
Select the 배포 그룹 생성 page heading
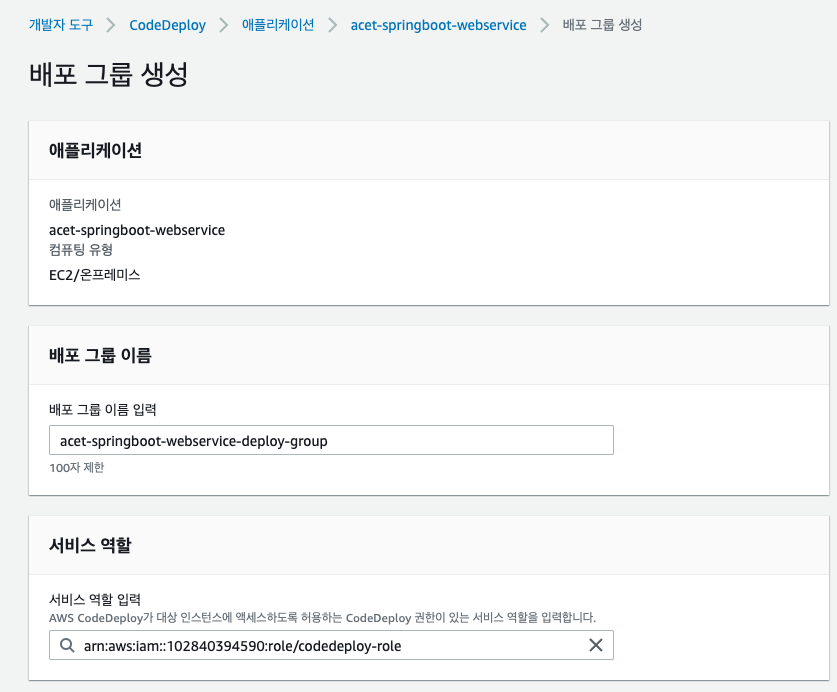(108, 74)
